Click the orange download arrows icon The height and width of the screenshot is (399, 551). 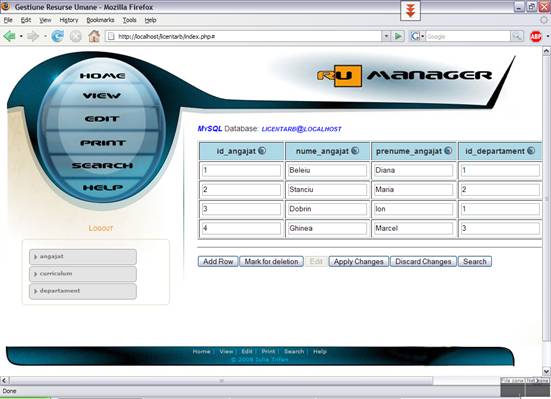(x=410, y=10)
